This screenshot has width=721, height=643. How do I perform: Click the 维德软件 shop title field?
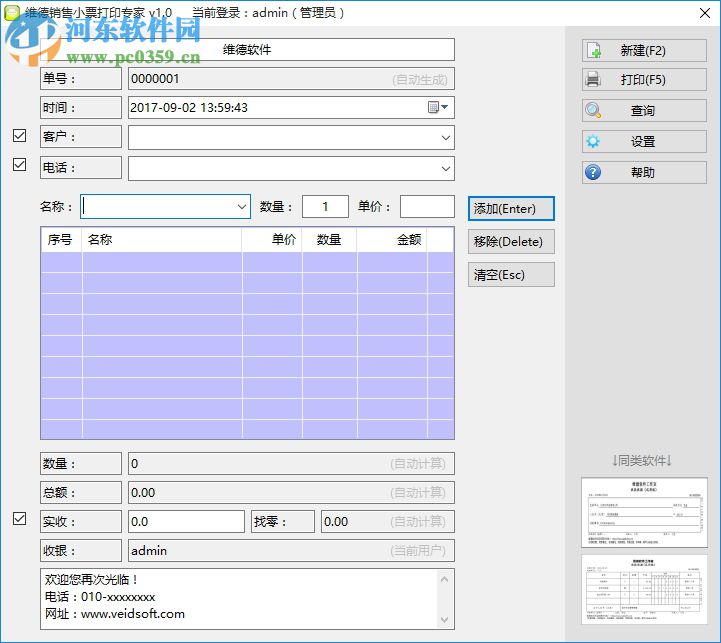coord(247,50)
